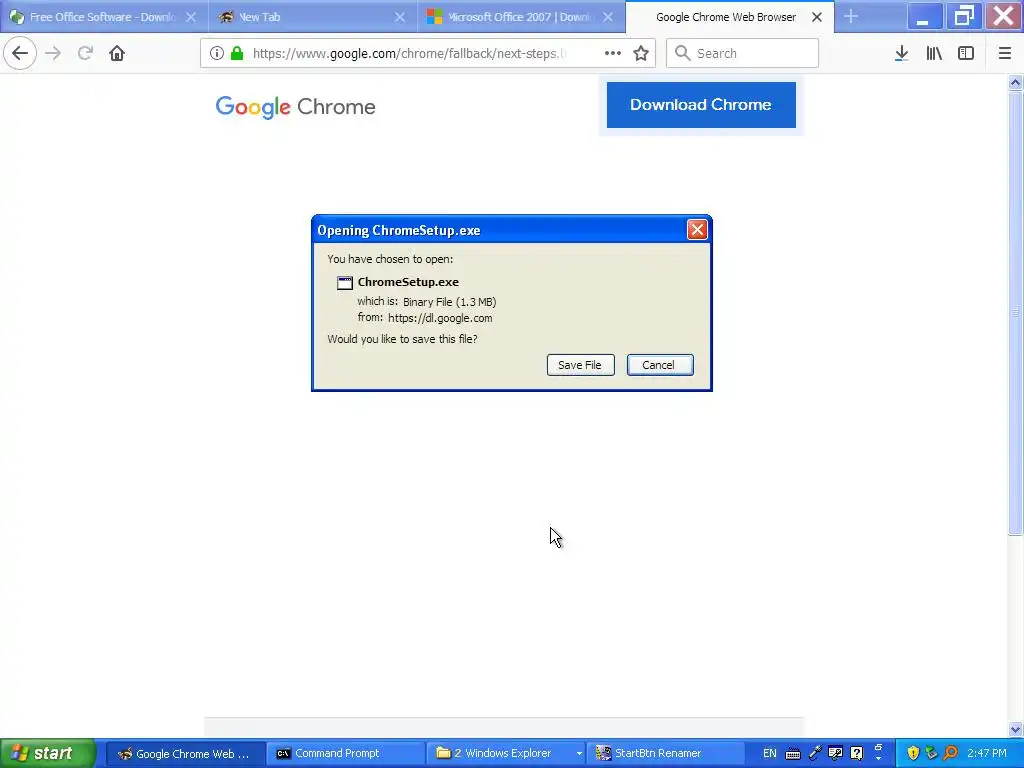Click the ChromeSetup.exe file icon
This screenshot has width=1024, height=768.
(344, 283)
